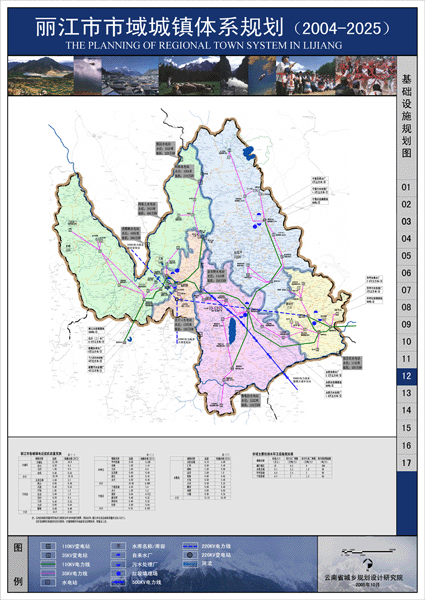Select the magenta 35KV电力线 line sample
This screenshot has height=600, width=425.
click(48, 573)
